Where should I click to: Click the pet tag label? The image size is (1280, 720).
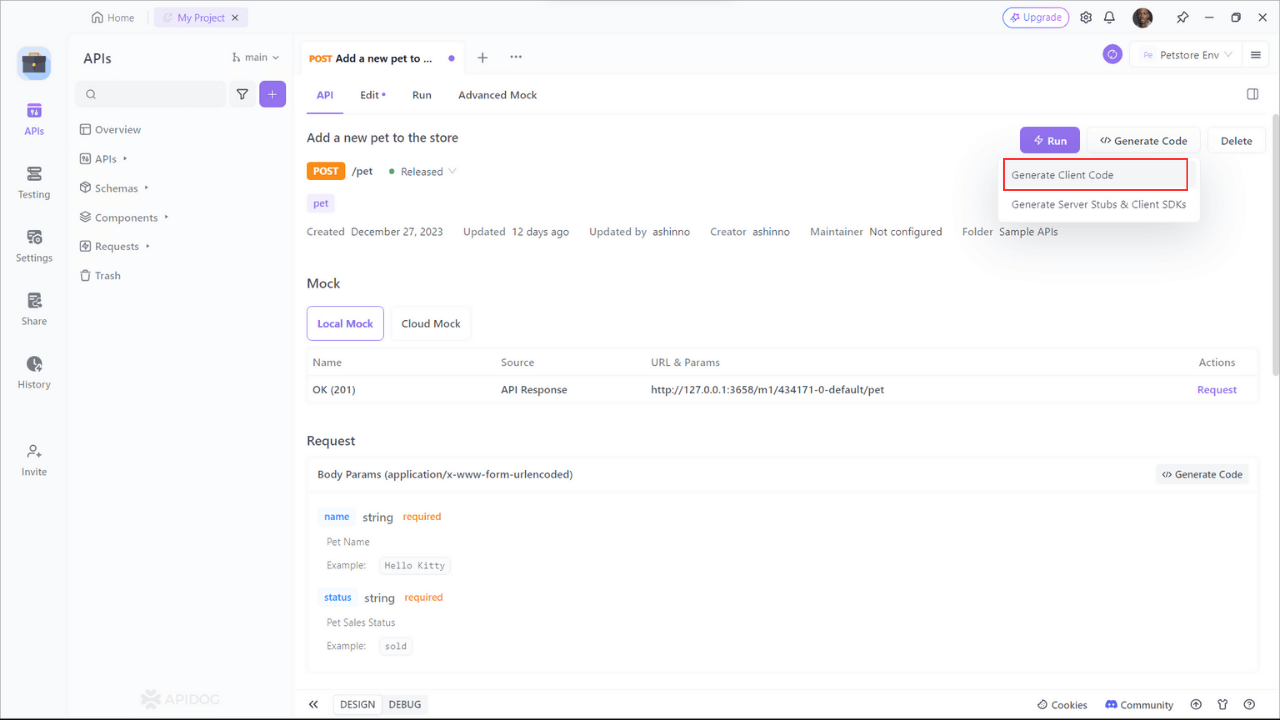[x=320, y=203]
